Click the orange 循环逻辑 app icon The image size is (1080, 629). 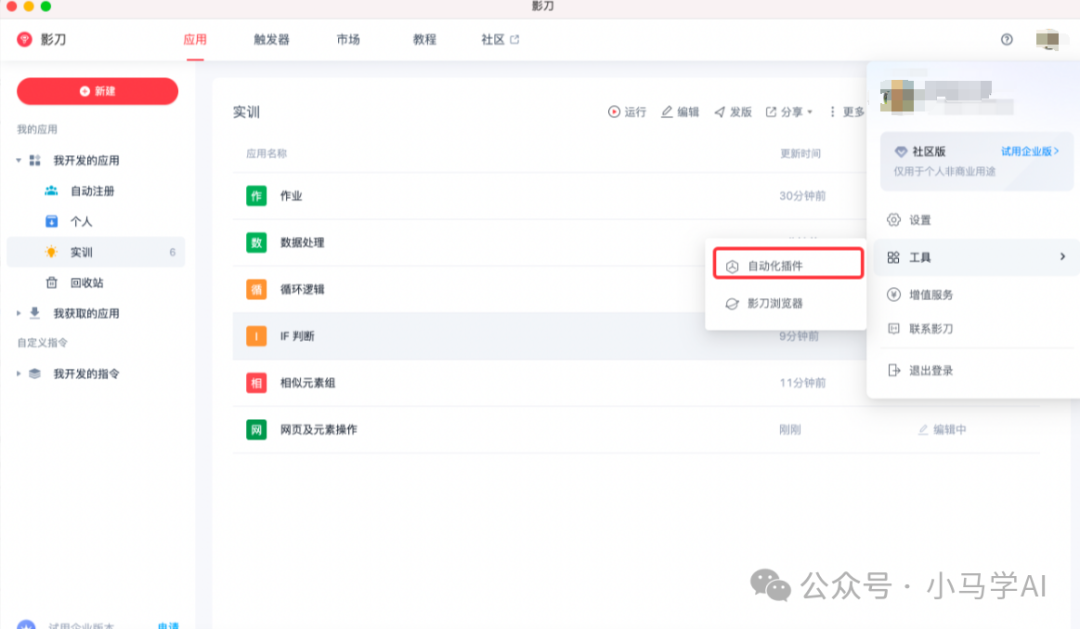pyautogui.click(x=256, y=289)
